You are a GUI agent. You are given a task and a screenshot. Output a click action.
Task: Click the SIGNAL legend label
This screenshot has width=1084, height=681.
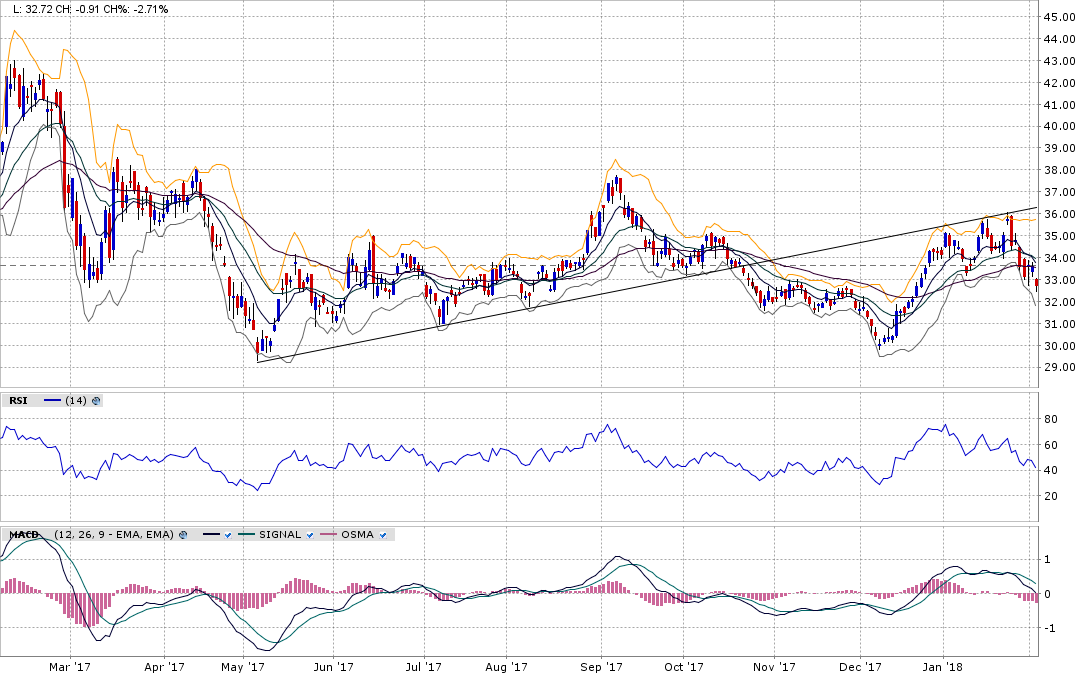[280, 535]
